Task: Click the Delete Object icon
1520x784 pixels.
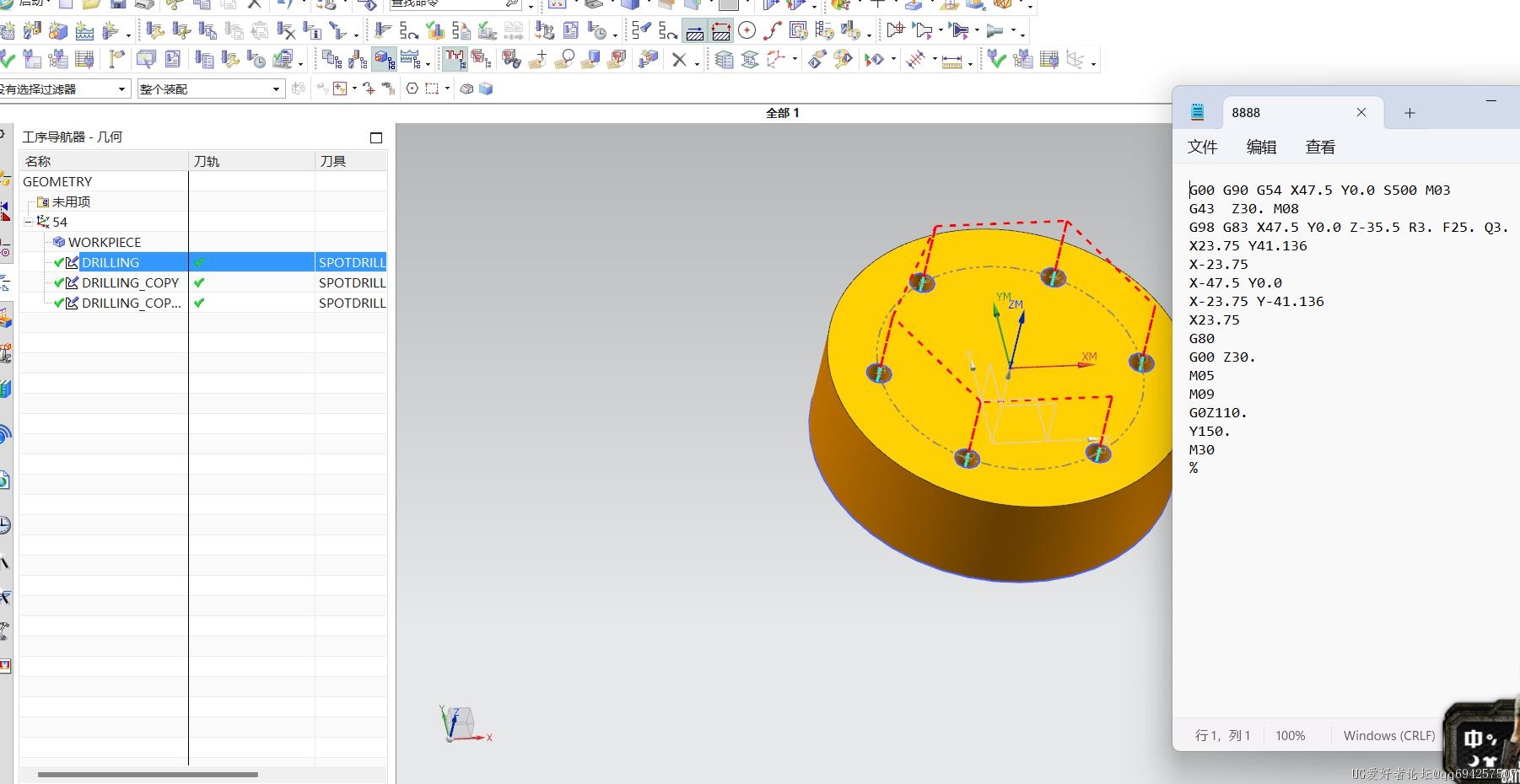Action: pos(286,31)
